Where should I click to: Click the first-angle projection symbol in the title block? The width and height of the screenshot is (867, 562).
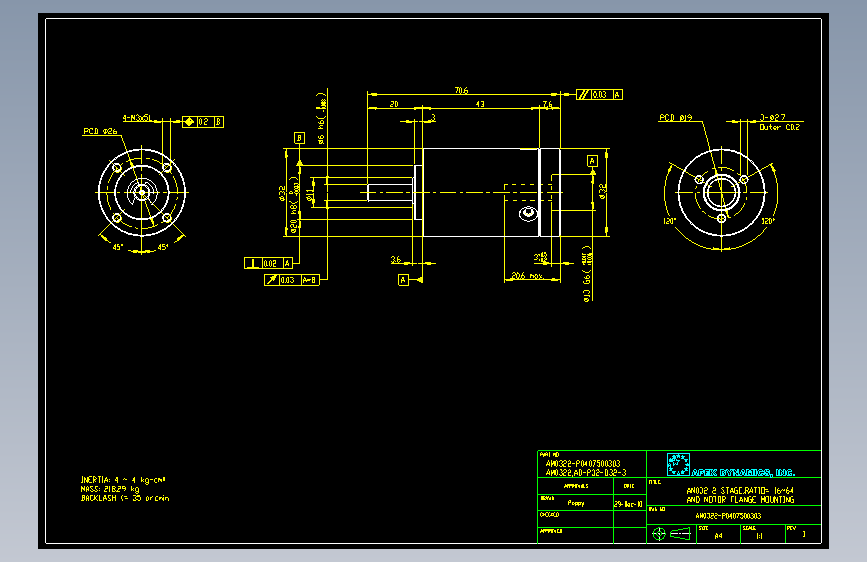[673, 534]
